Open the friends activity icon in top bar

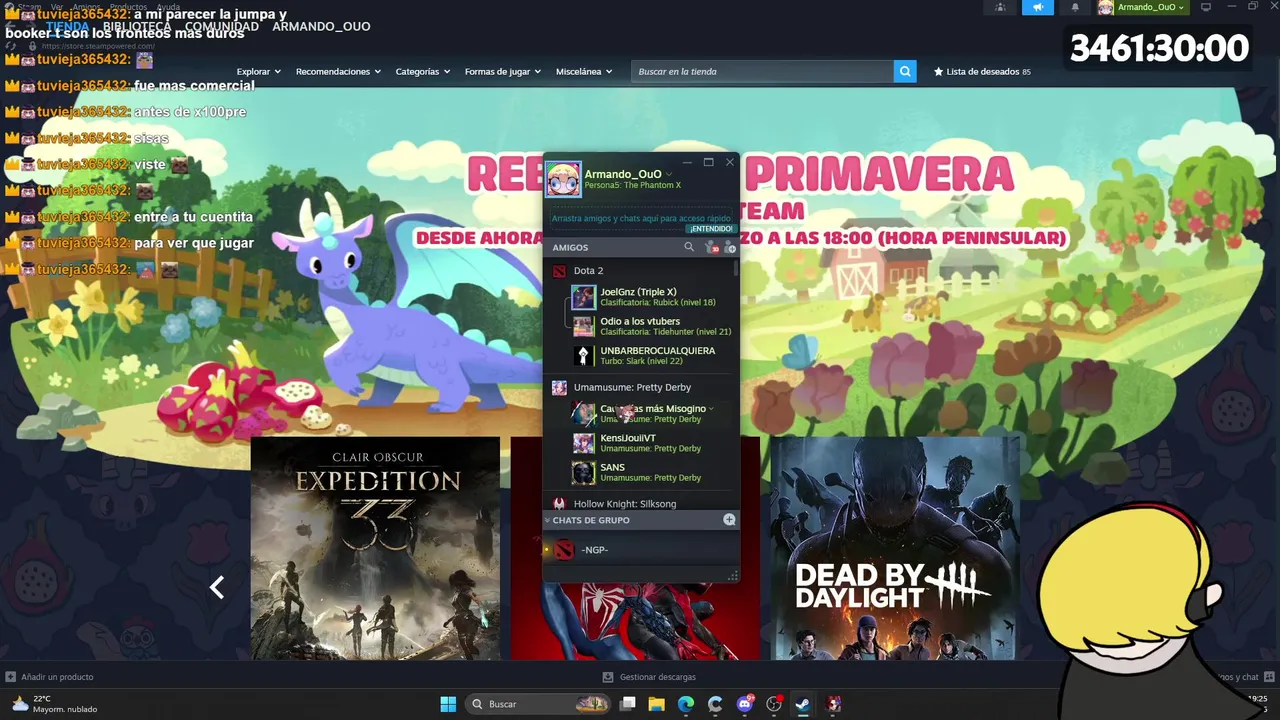(1001, 7)
